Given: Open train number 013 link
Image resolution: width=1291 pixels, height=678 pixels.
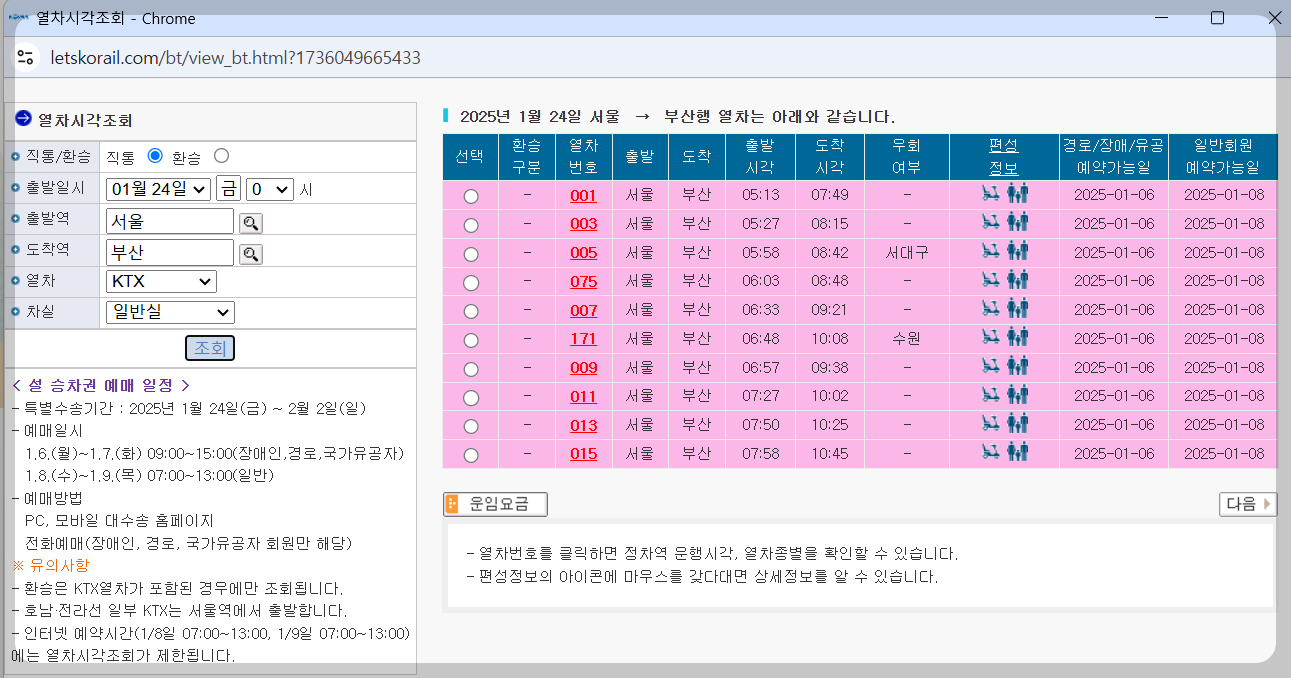Looking at the screenshot, I should click(583, 425).
